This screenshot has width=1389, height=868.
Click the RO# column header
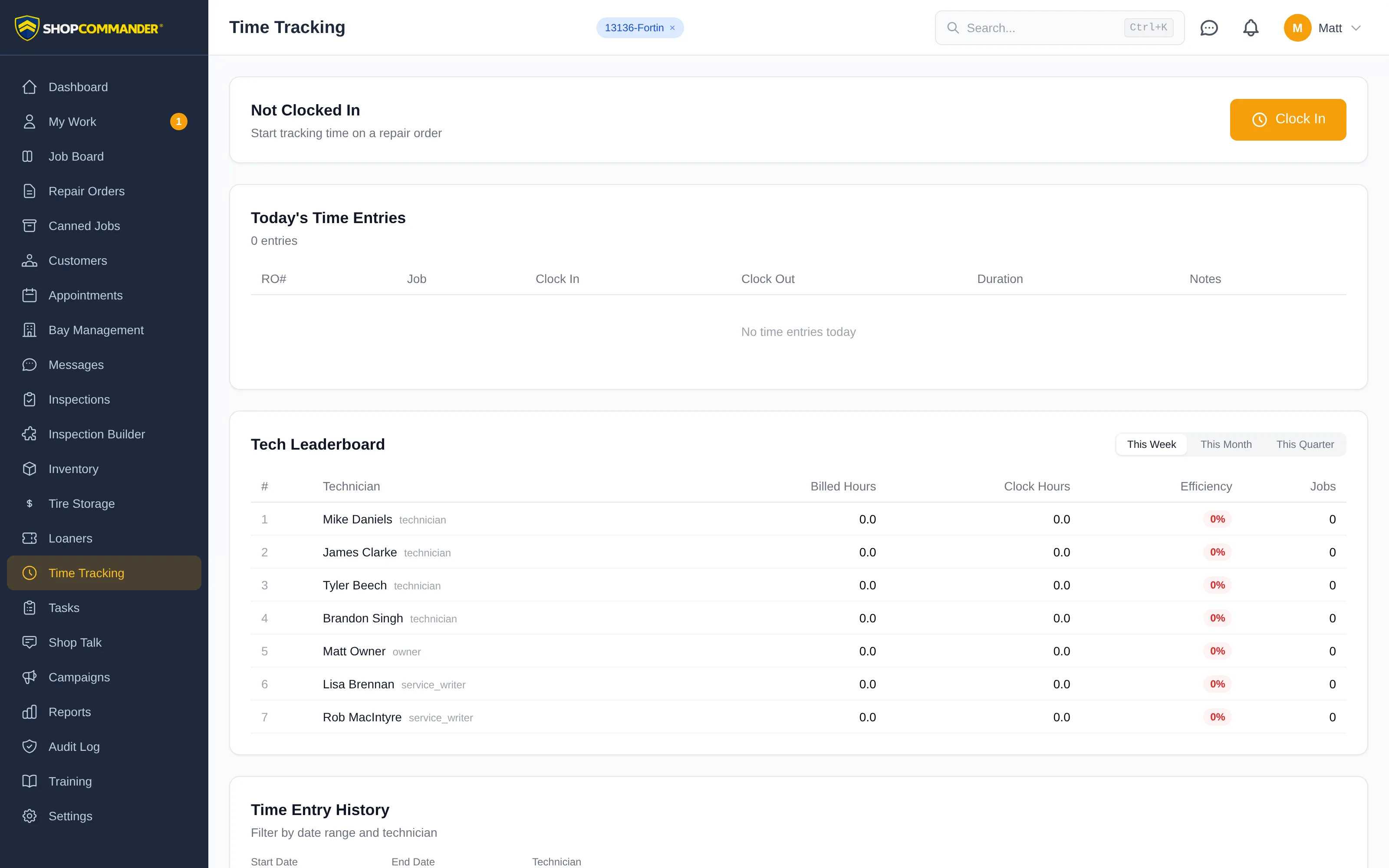click(x=273, y=279)
